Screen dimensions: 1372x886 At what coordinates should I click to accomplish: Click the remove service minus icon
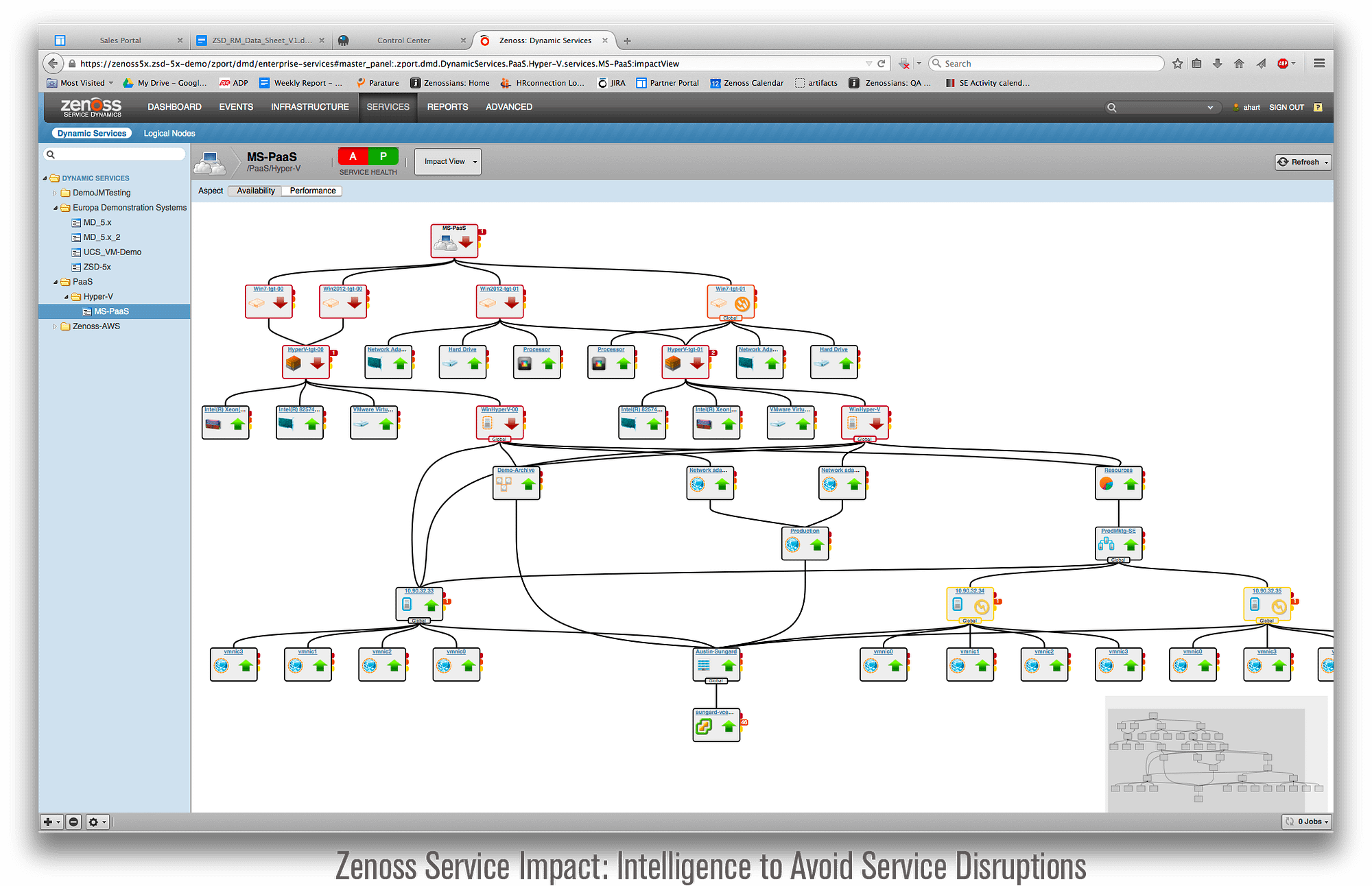[74, 822]
